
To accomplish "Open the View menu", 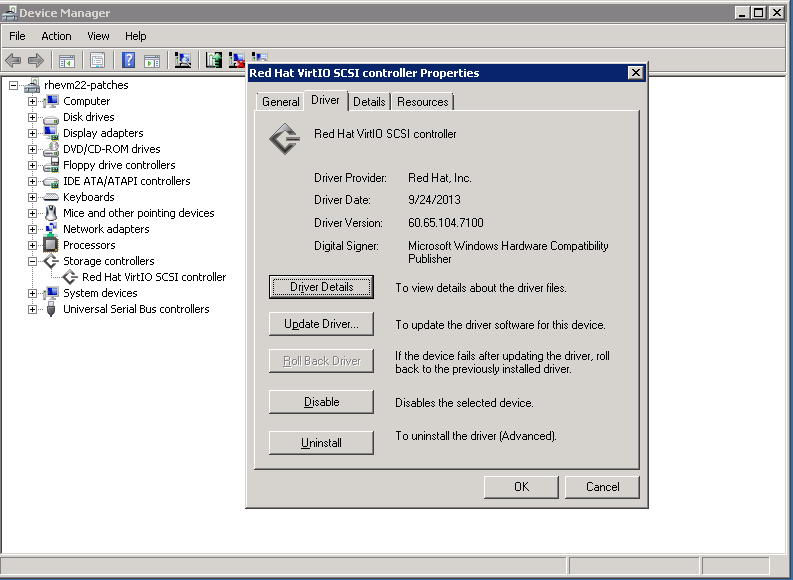I will click(98, 36).
